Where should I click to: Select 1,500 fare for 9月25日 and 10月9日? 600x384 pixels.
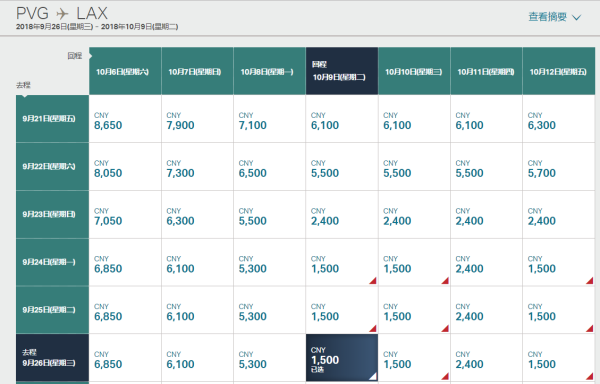pyautogui.click(x=342, y=310)
